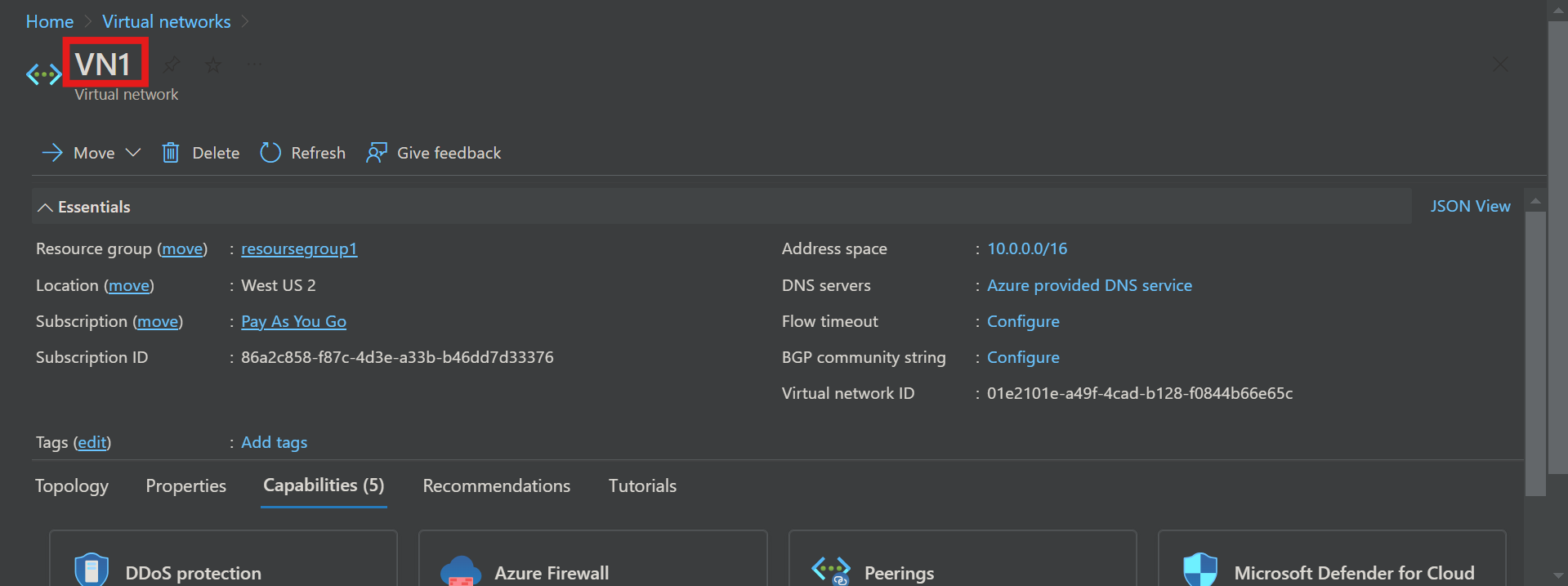
Task: Open the resoursegroup1 resource group link
Action: pos(299,249)
